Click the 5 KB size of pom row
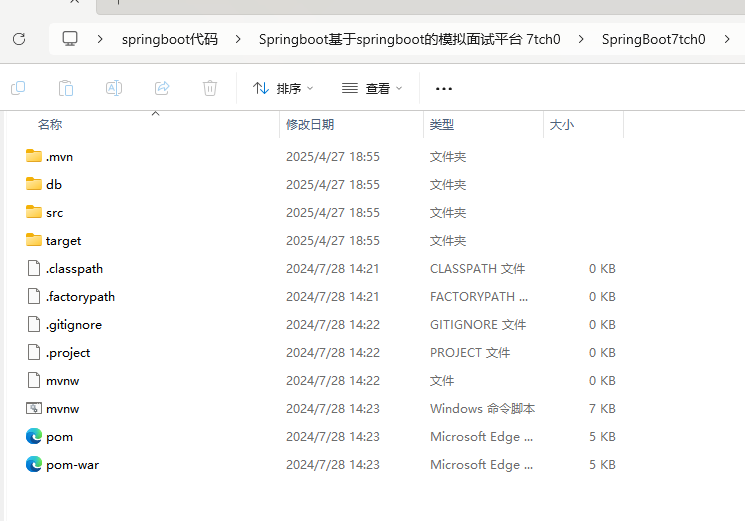 tap(602, 437)
